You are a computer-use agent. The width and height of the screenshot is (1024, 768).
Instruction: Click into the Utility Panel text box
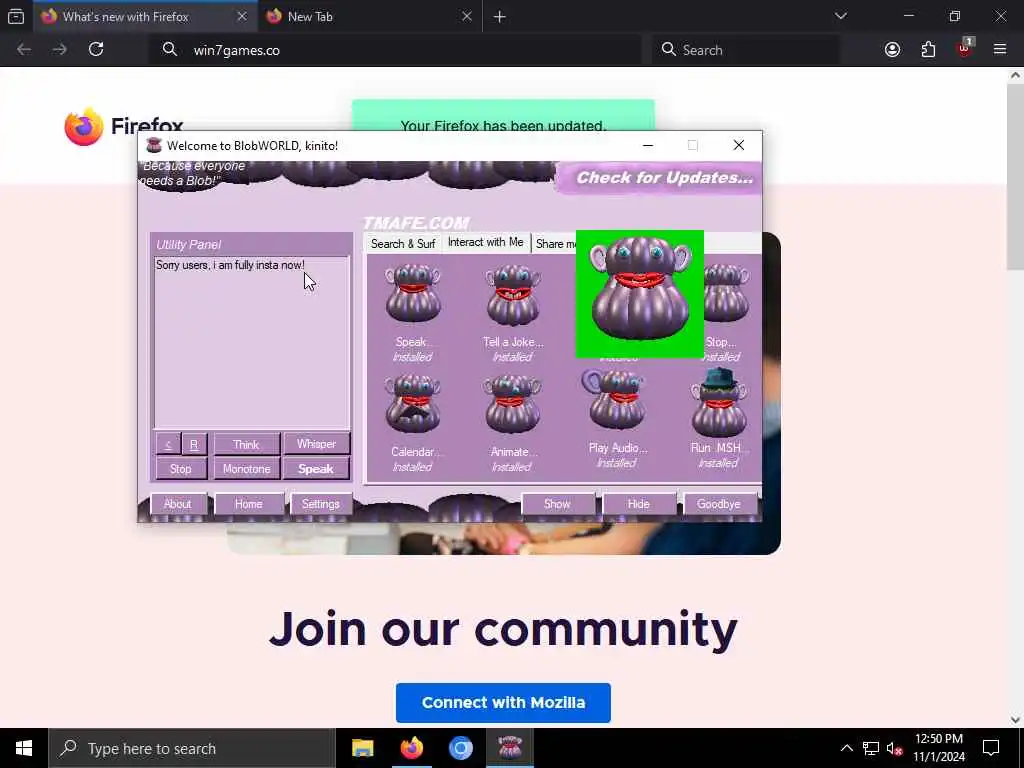[x=251, y=342]
